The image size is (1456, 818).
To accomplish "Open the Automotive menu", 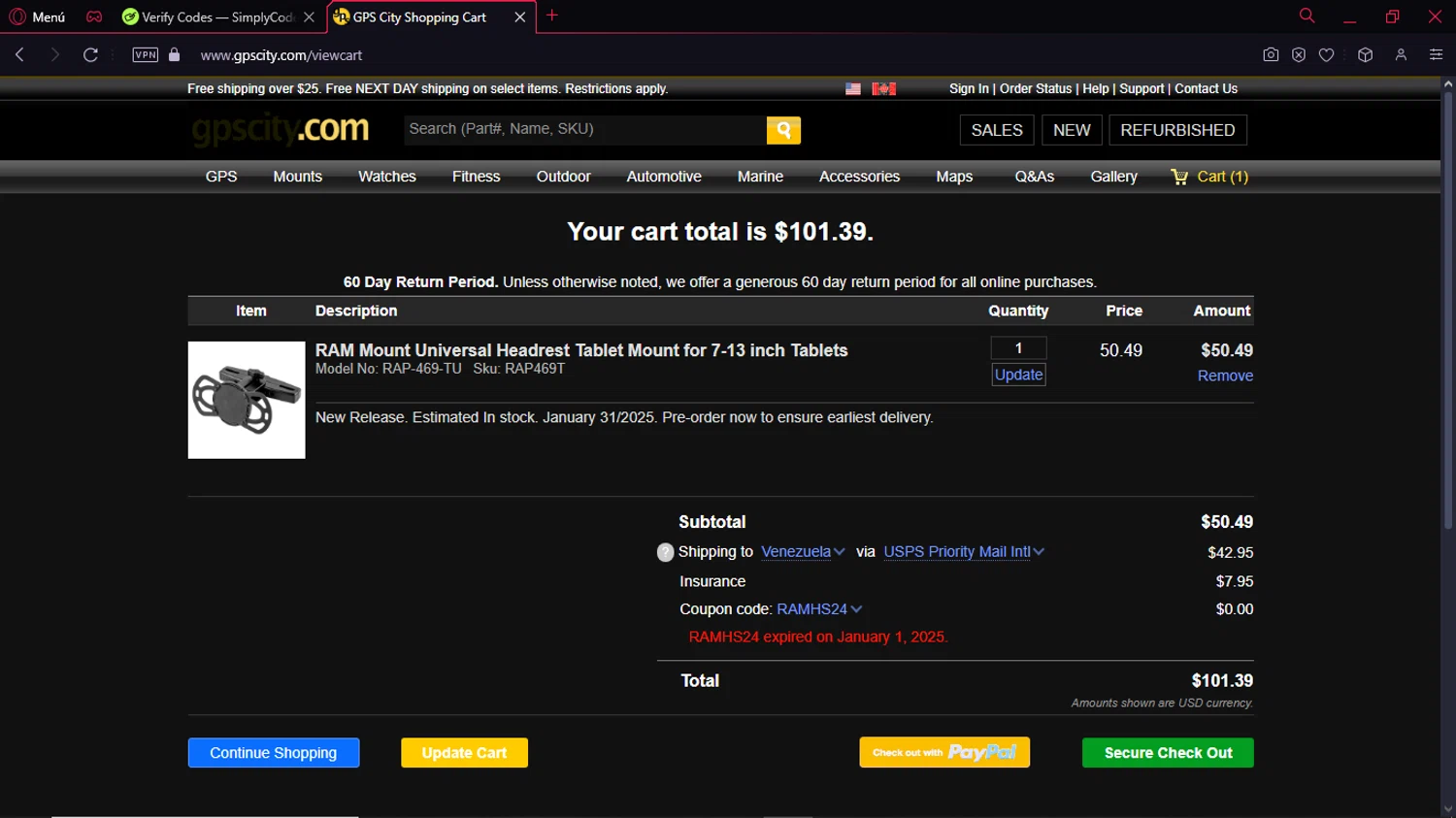I will pos(664,177).
